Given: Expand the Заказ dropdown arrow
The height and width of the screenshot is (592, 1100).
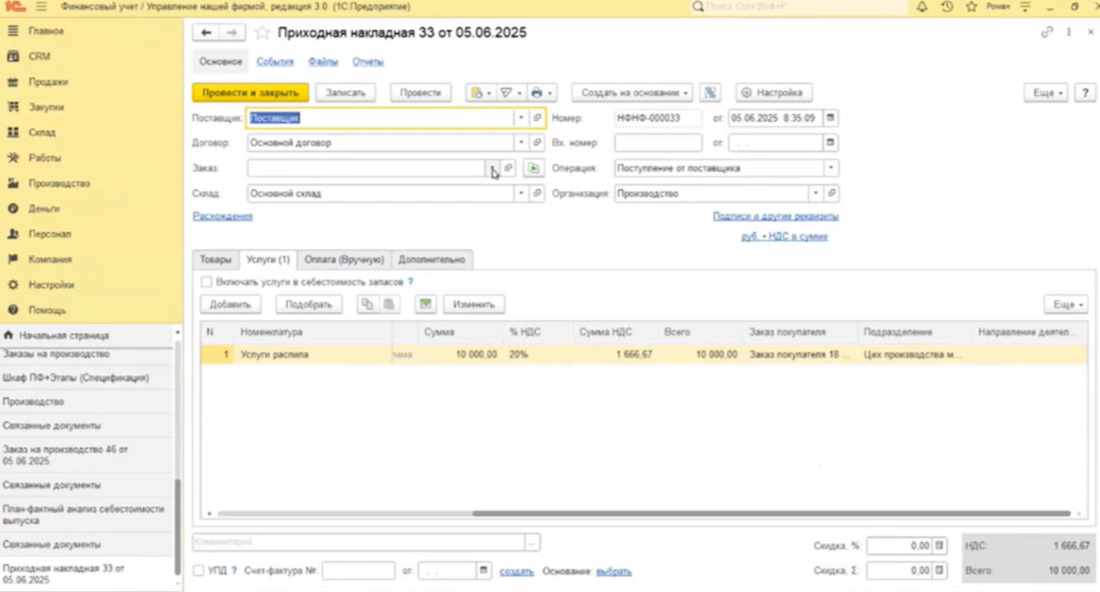Looking at the screenshot, I should point(492,168).
